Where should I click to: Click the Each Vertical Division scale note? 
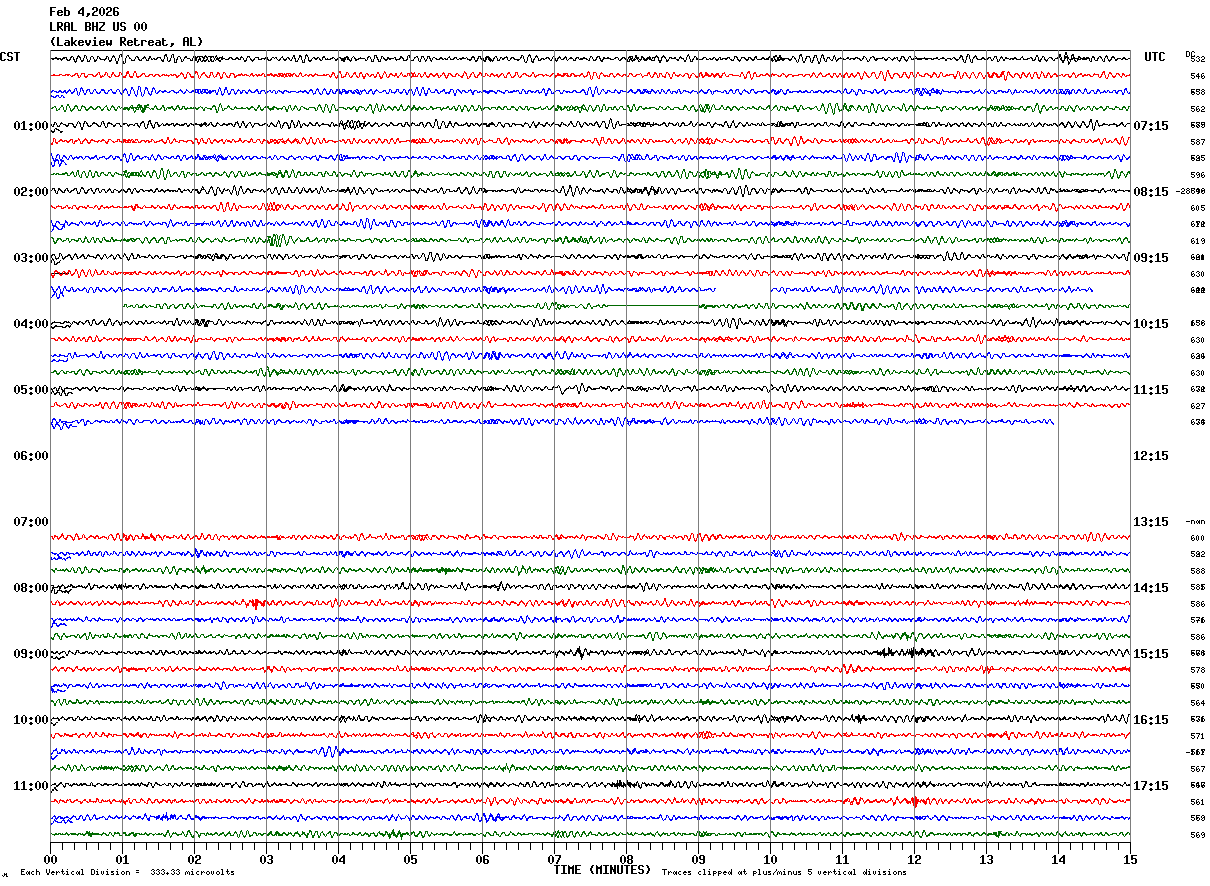pos(127,873)
